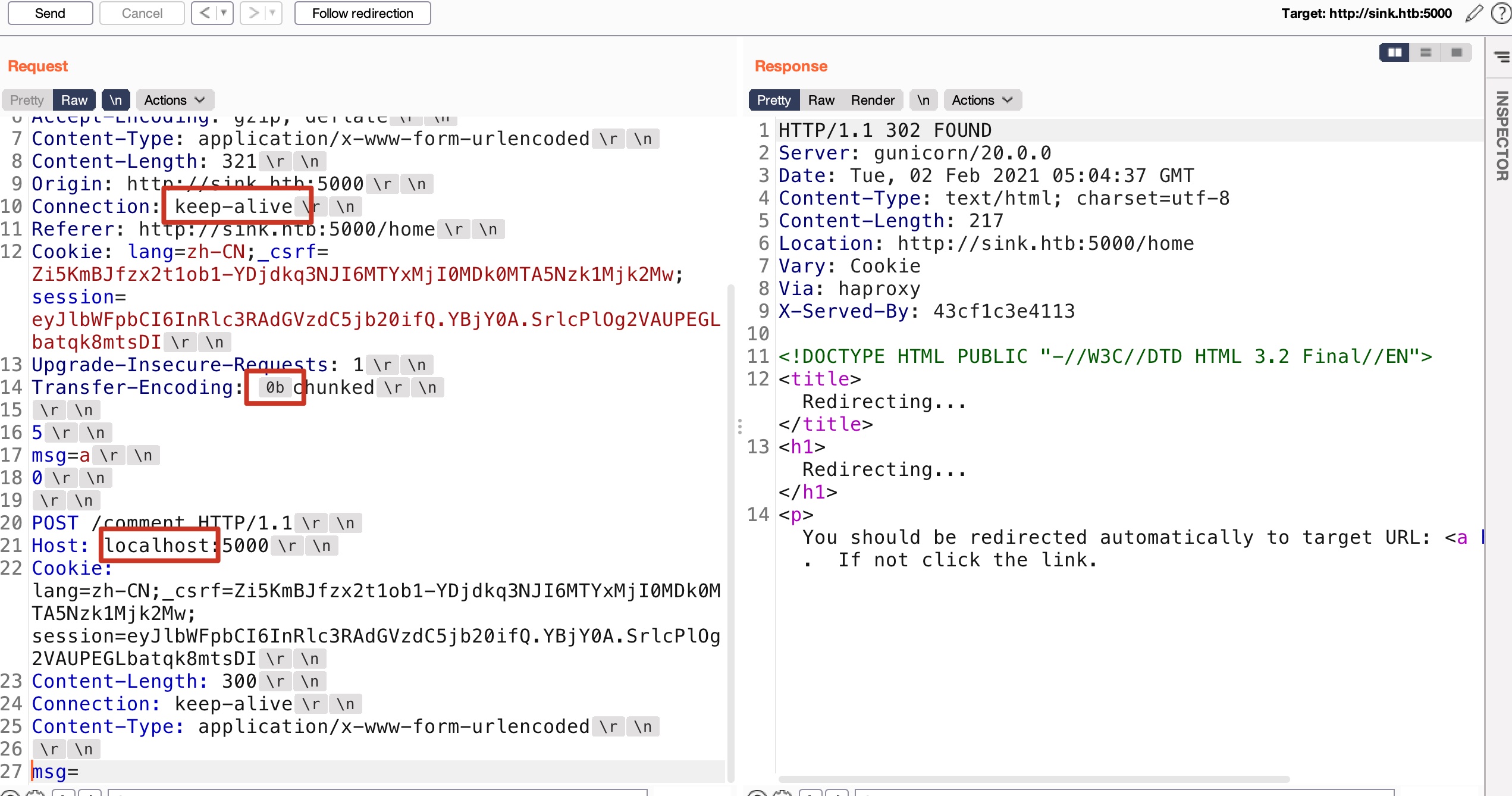Image resolution: width=1512 pixels, height=796 pixels.
Task: Toggle \n display in Response pane
Action: point(923,100)
